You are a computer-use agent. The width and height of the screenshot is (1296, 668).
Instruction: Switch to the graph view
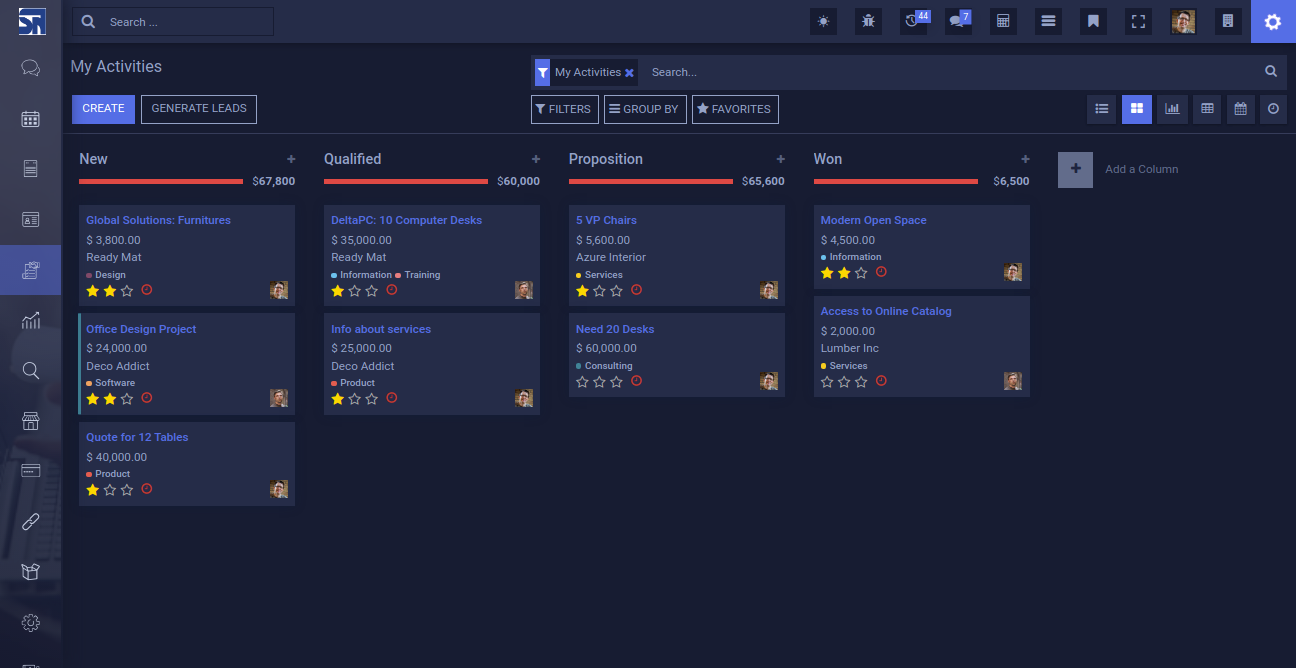point(1172,109)
